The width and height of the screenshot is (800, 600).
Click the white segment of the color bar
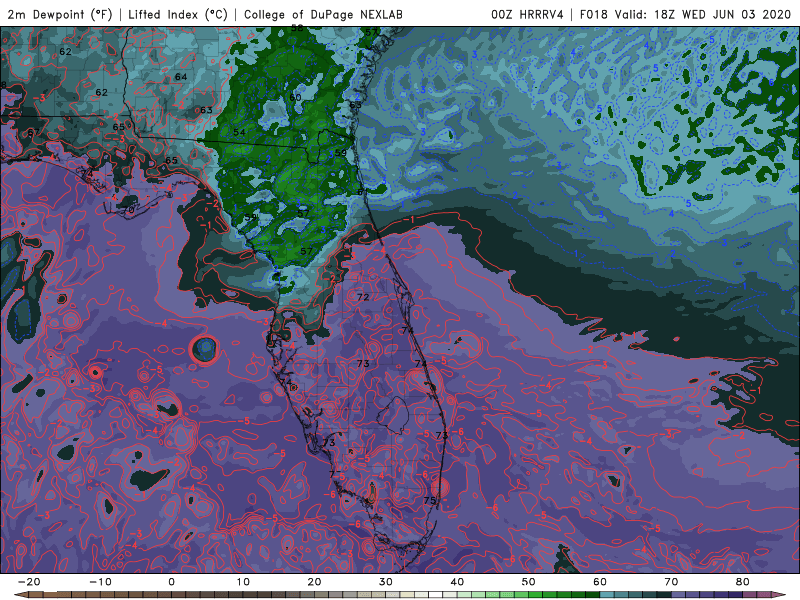436,595
